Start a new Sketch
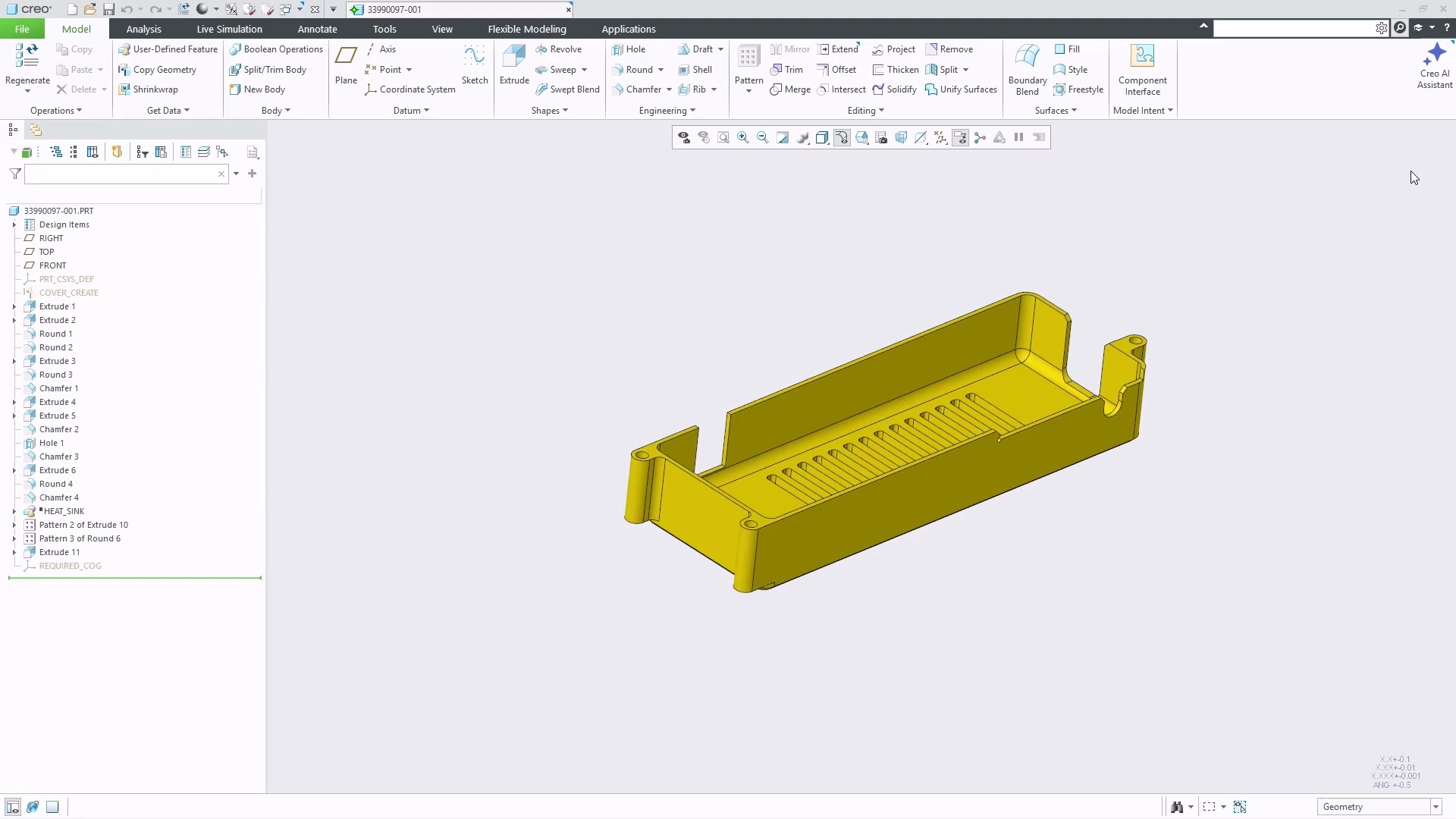The image size is (1456, 819). tap(475, 64)
